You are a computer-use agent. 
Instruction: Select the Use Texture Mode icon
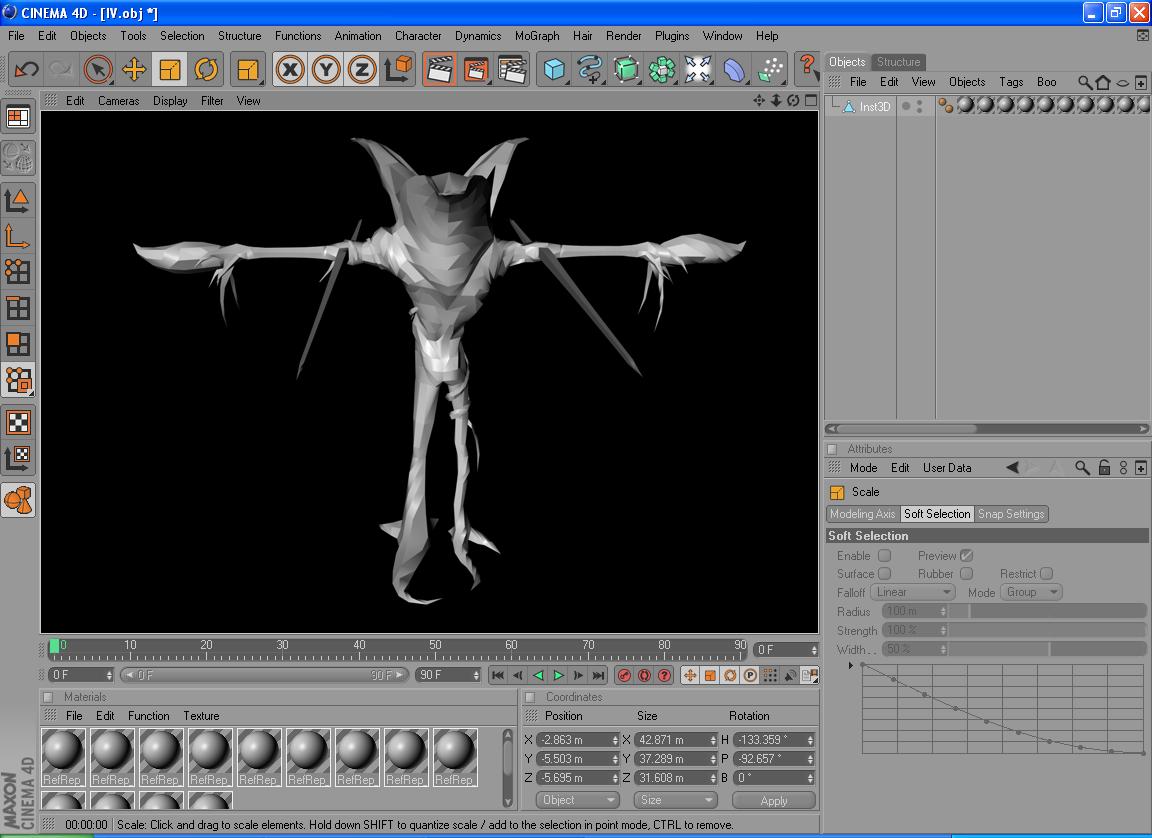tap(18, 421)
